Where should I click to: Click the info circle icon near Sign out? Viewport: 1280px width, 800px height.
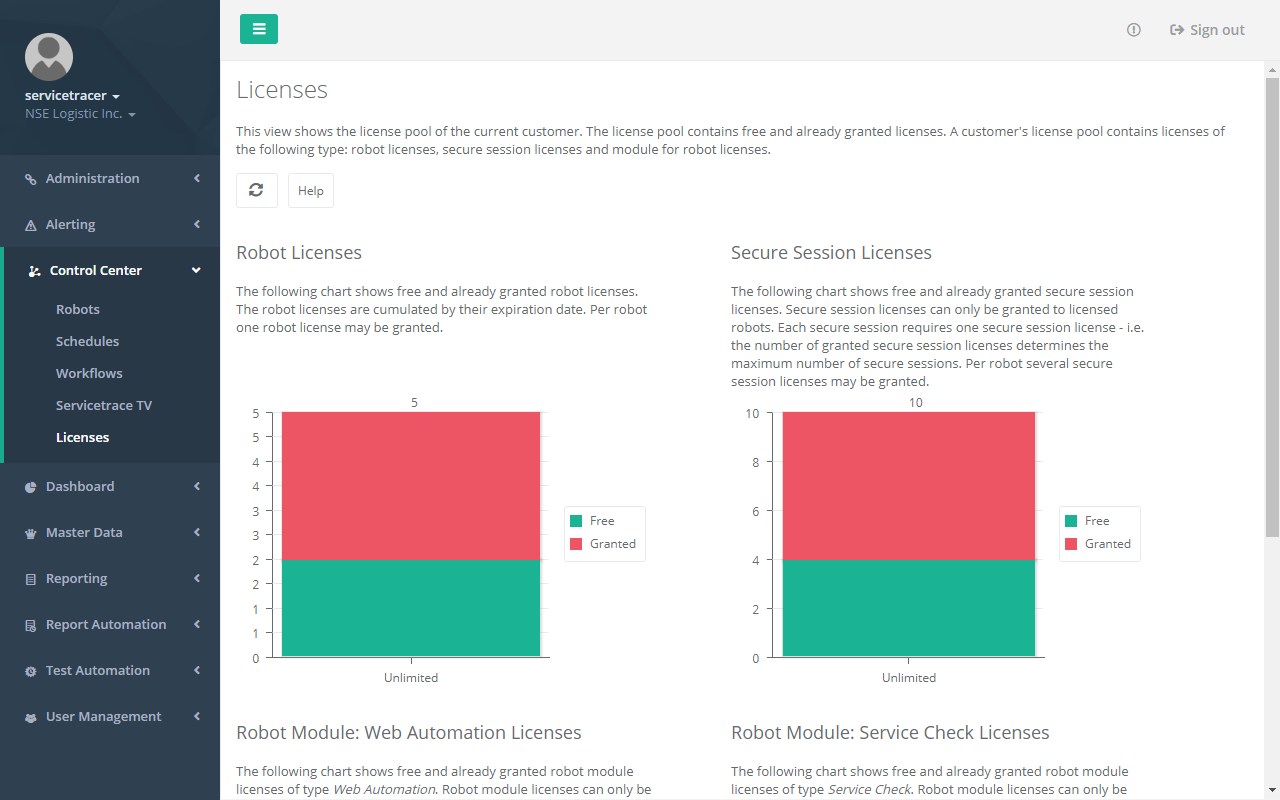[x=1133, y=30]
